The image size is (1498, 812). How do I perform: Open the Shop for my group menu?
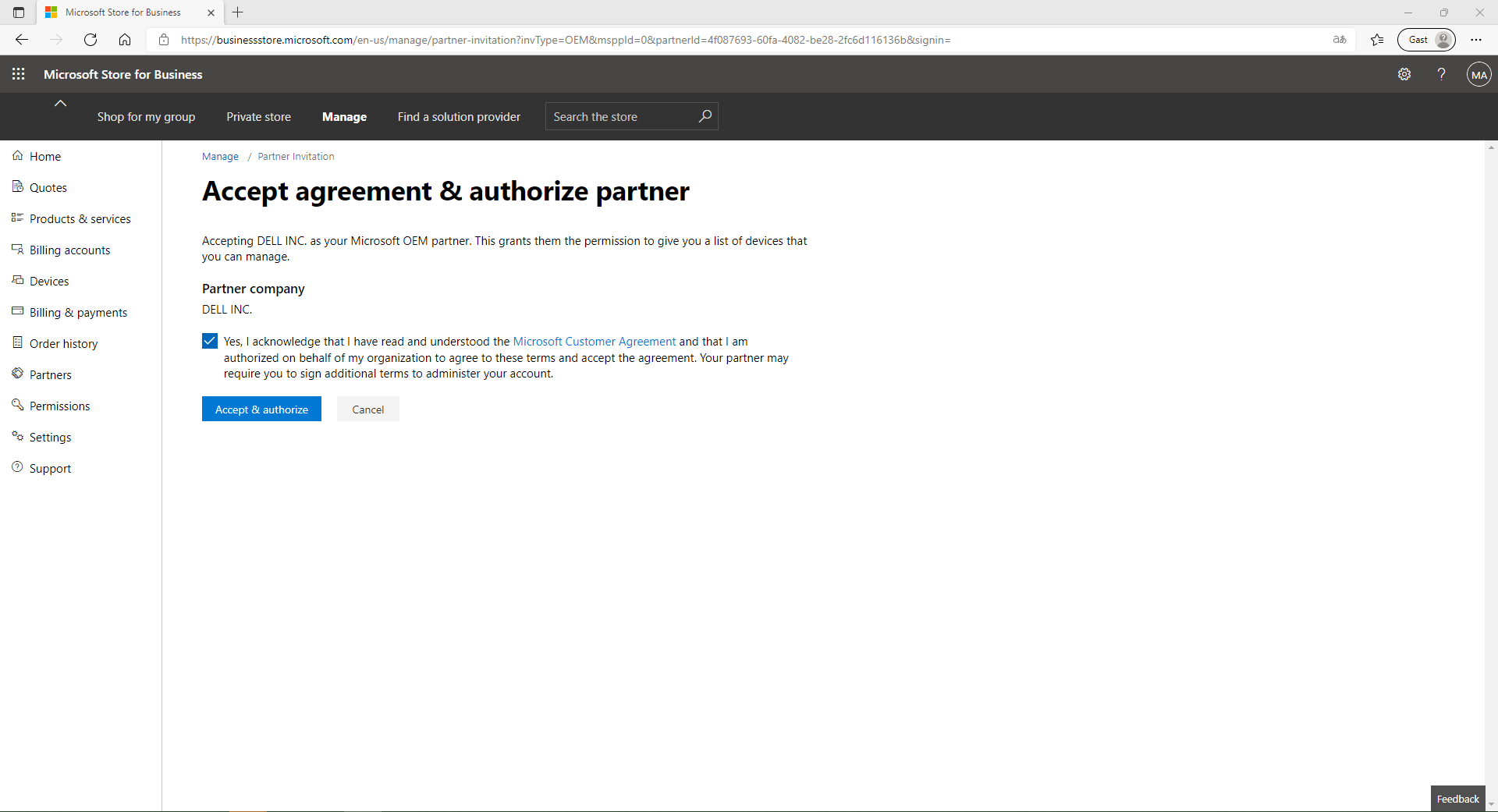click(146, 117)
